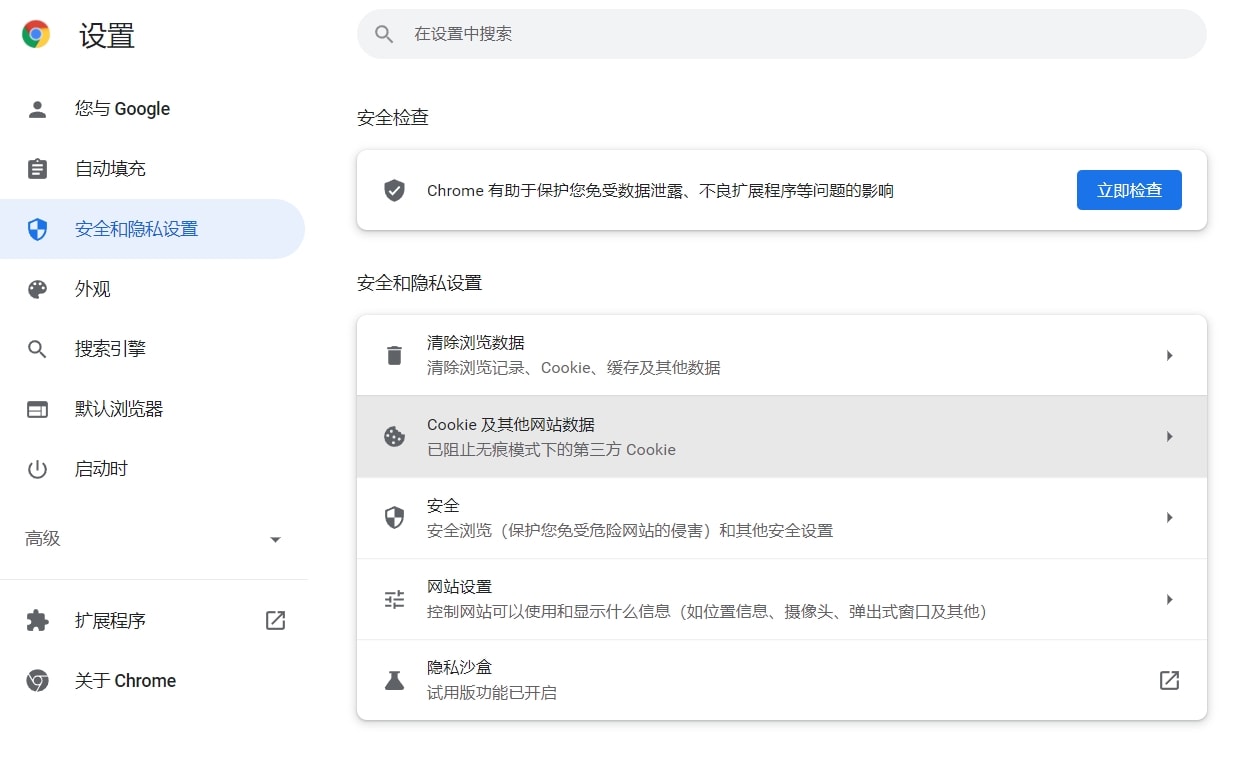This screenshot has width=1259, height=772.
Task: Click the power icon next to 启动时
Action: click(37, 468)
